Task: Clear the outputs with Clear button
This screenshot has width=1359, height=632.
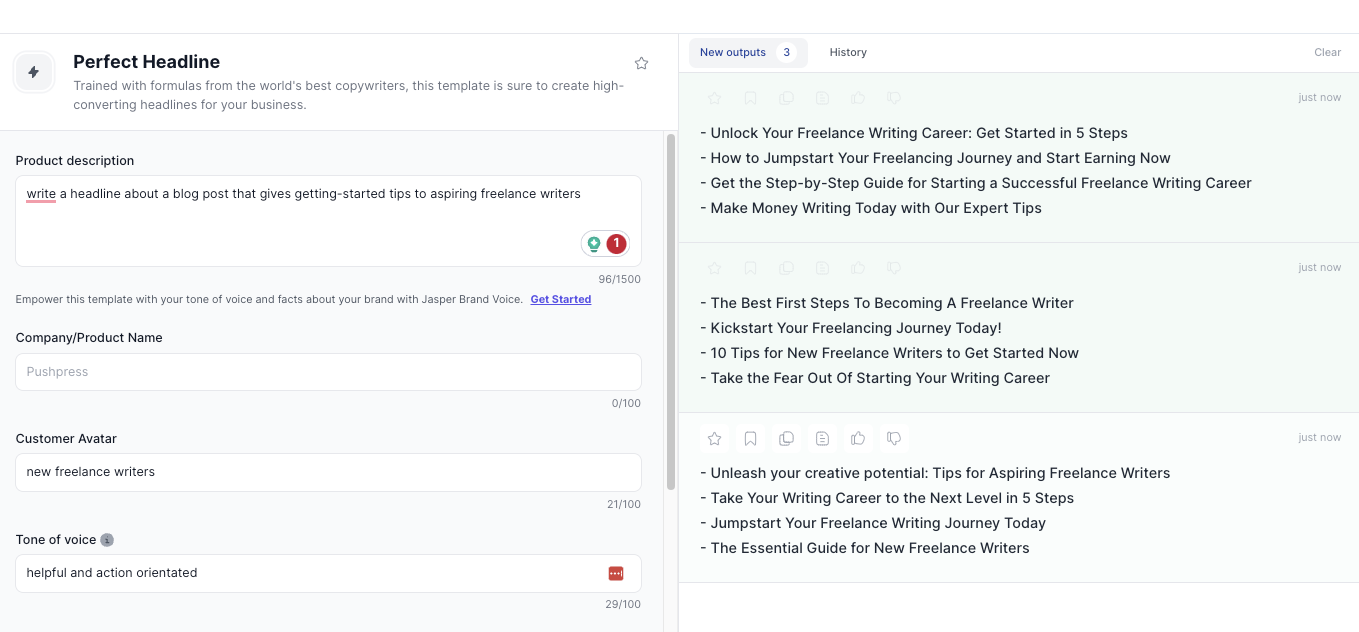Action: [x=1327, y=52]
